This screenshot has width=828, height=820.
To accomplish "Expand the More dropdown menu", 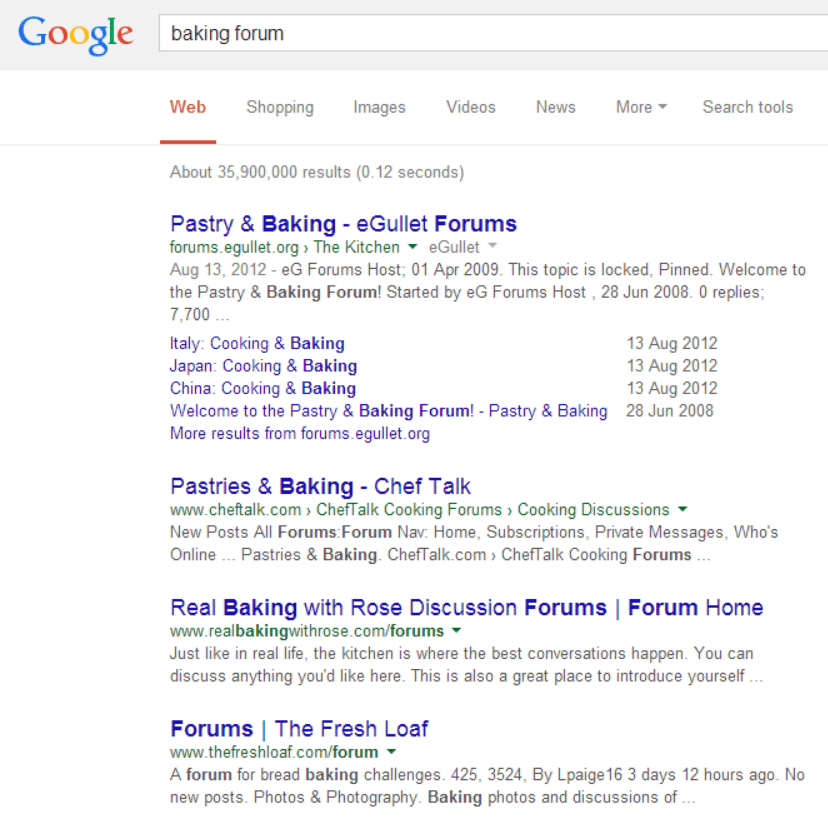I will click(x=641, y=107).
